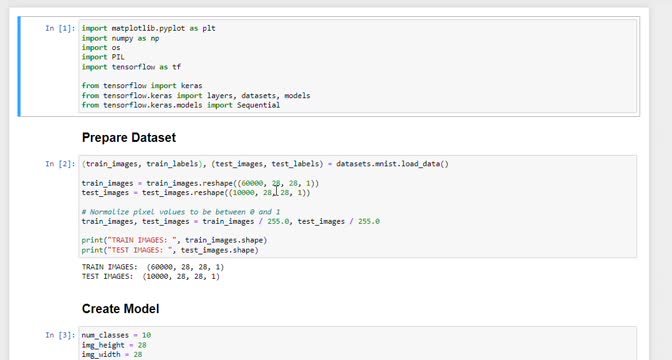Click the layers, datasets, models import line
The width and height of the screenshot is (672, 360).
(196, 96)
